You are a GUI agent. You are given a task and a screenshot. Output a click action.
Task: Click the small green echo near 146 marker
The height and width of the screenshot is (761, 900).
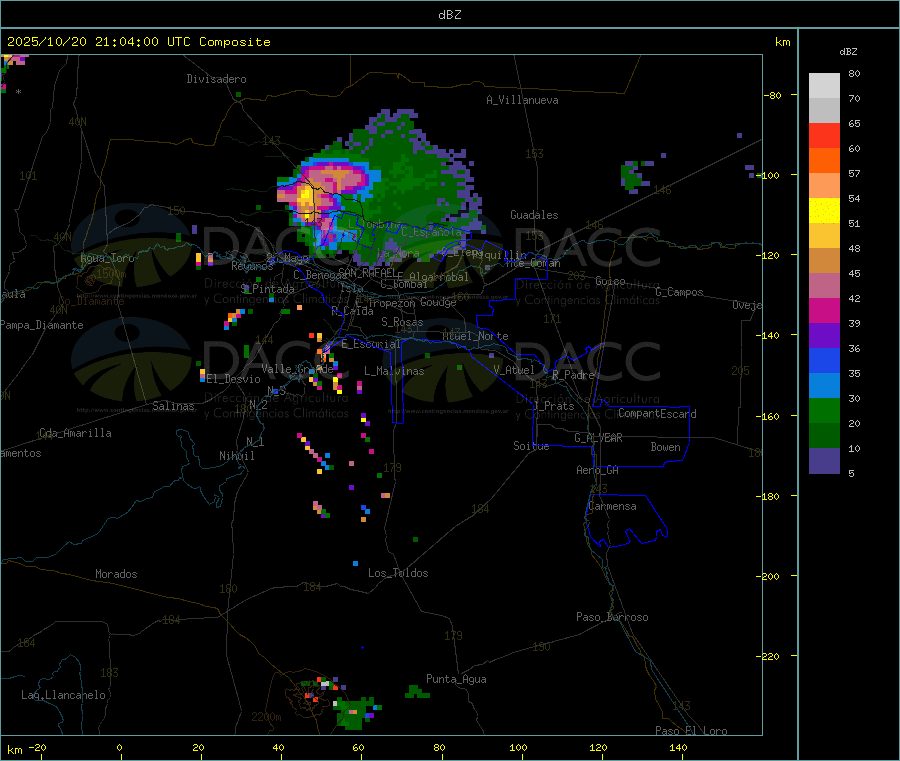[x=632, y=176]
